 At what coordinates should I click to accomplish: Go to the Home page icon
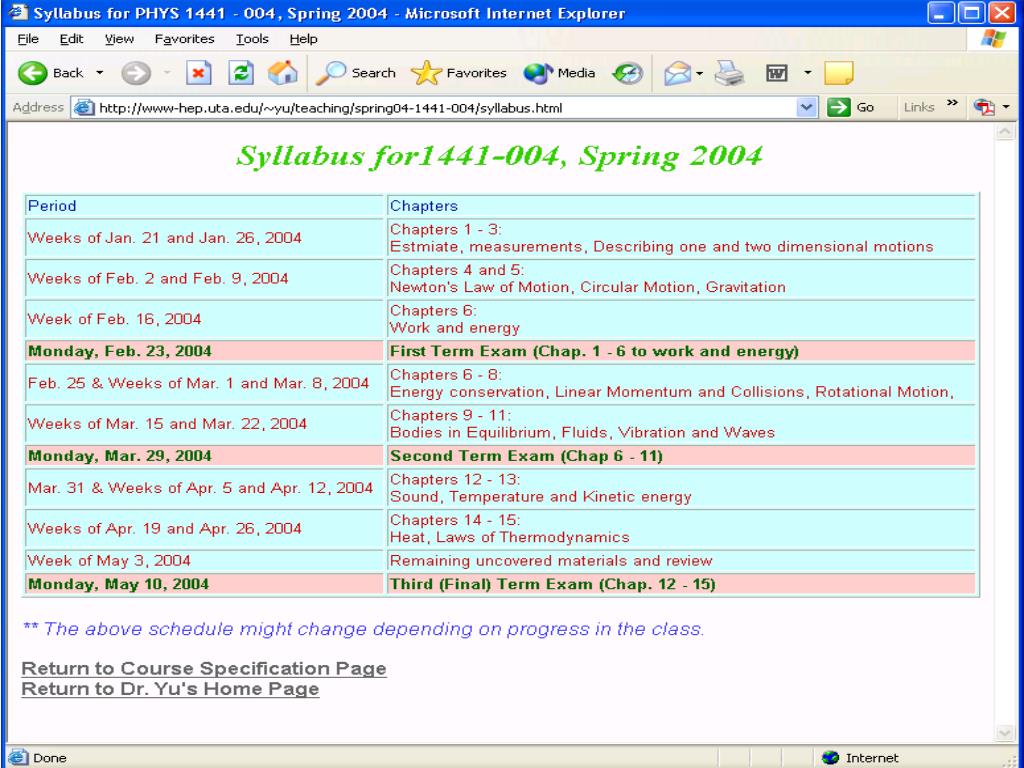click(x=283, y=73)
